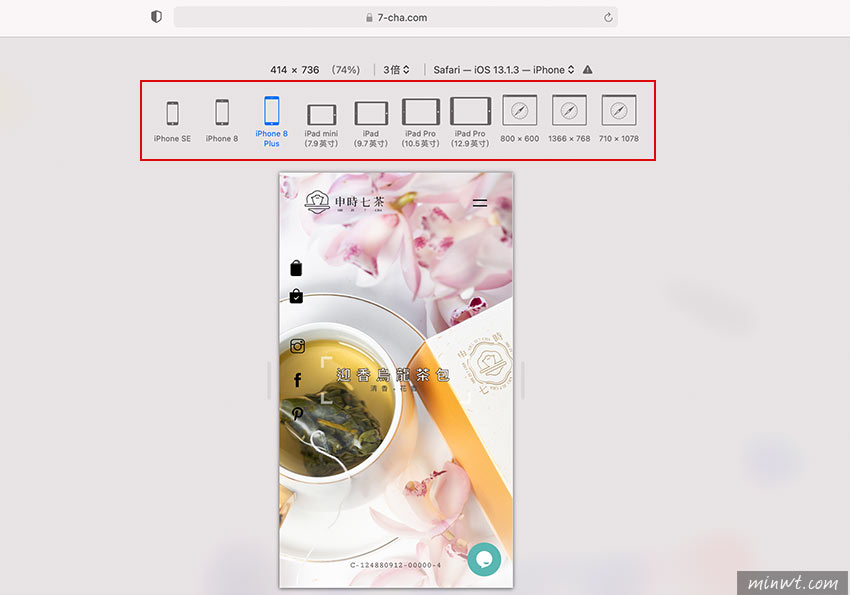Image resolution: width=850 pixels, height=595 pixels.
Task: Select the 1366 × 768 window size preset
Action: coord(569,119)
